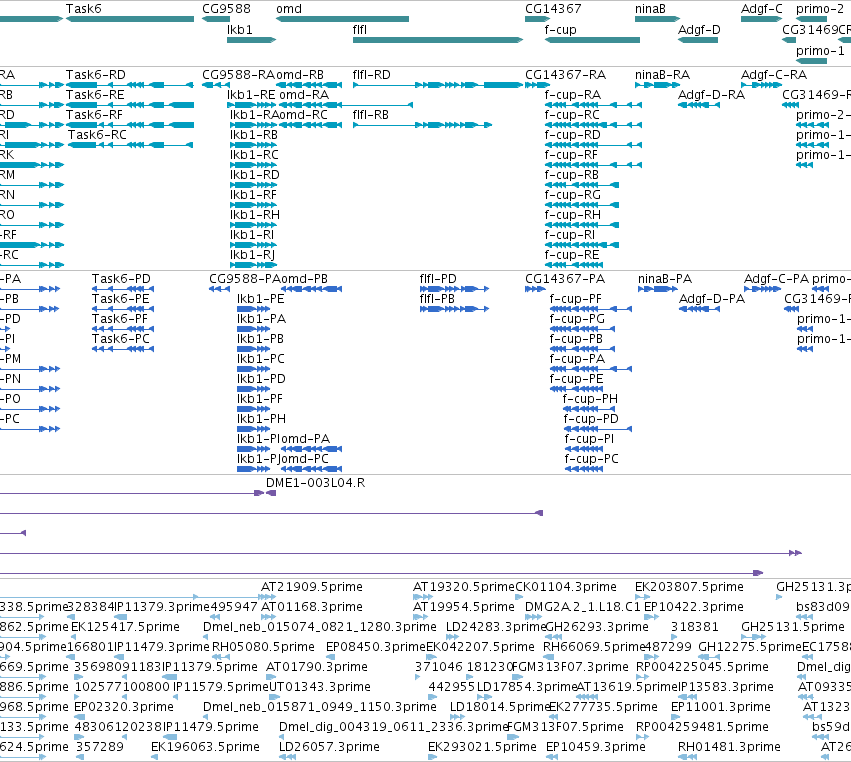The image size is (851, 762).
Task: Select the ninaB-RA transcript label
Action: coord(663,75)
